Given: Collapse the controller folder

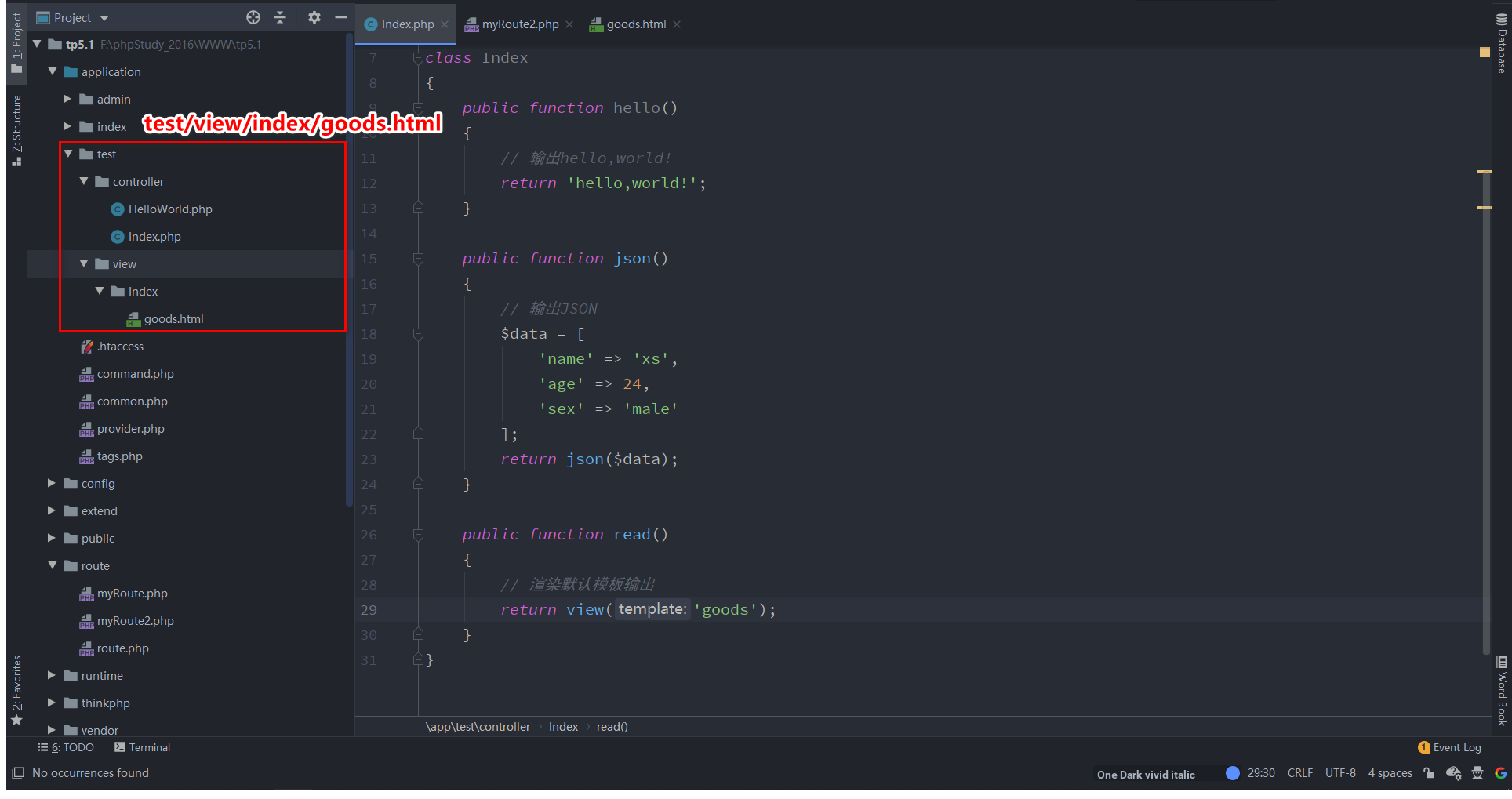Looking at the screenshot, I should tap(84, 181).
